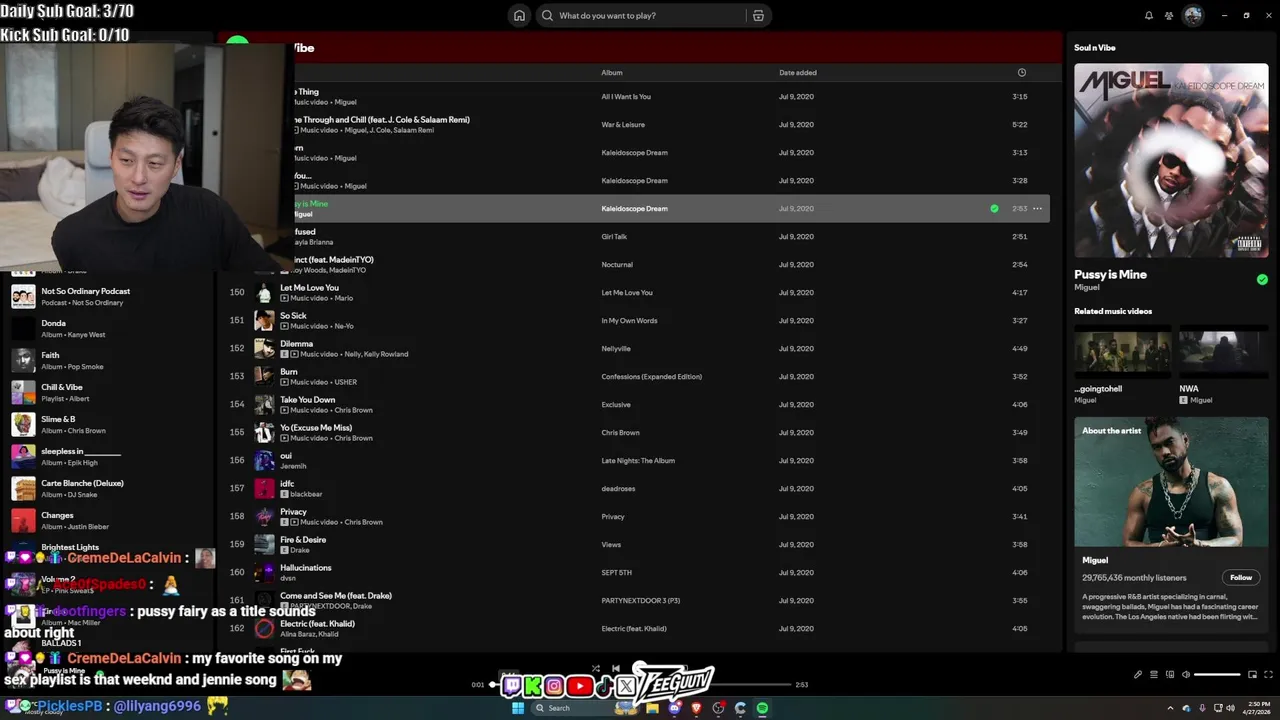
Task: Open the Windows Start menu
Action: [x=518, y=708]
